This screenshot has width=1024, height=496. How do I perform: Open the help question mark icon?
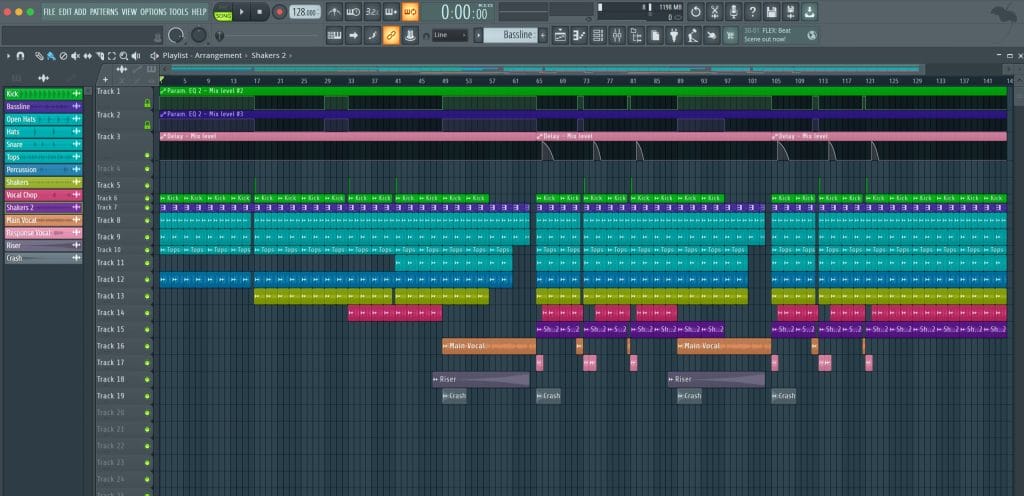(752, 12)
